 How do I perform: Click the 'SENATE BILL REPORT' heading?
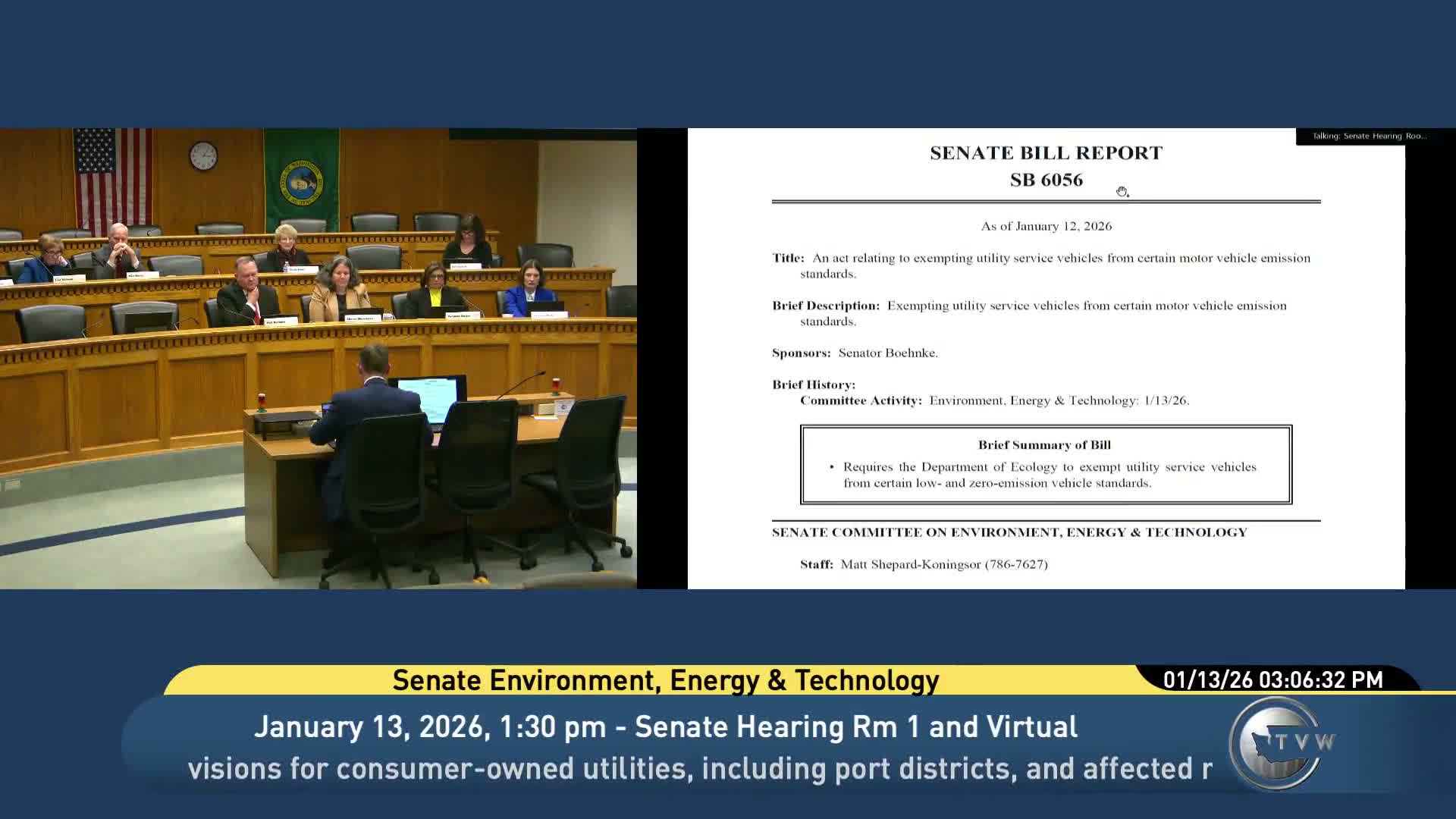pos(1046,153)
